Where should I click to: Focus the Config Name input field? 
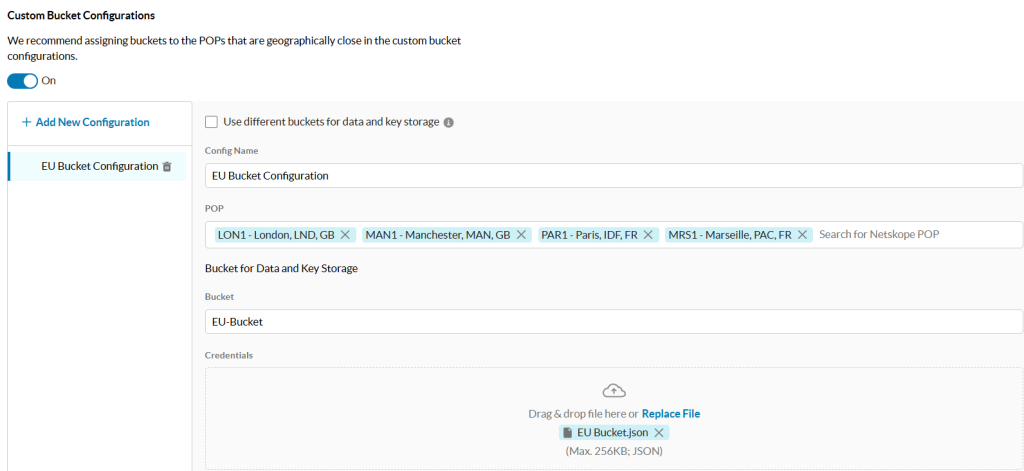[x=614, y=176]
